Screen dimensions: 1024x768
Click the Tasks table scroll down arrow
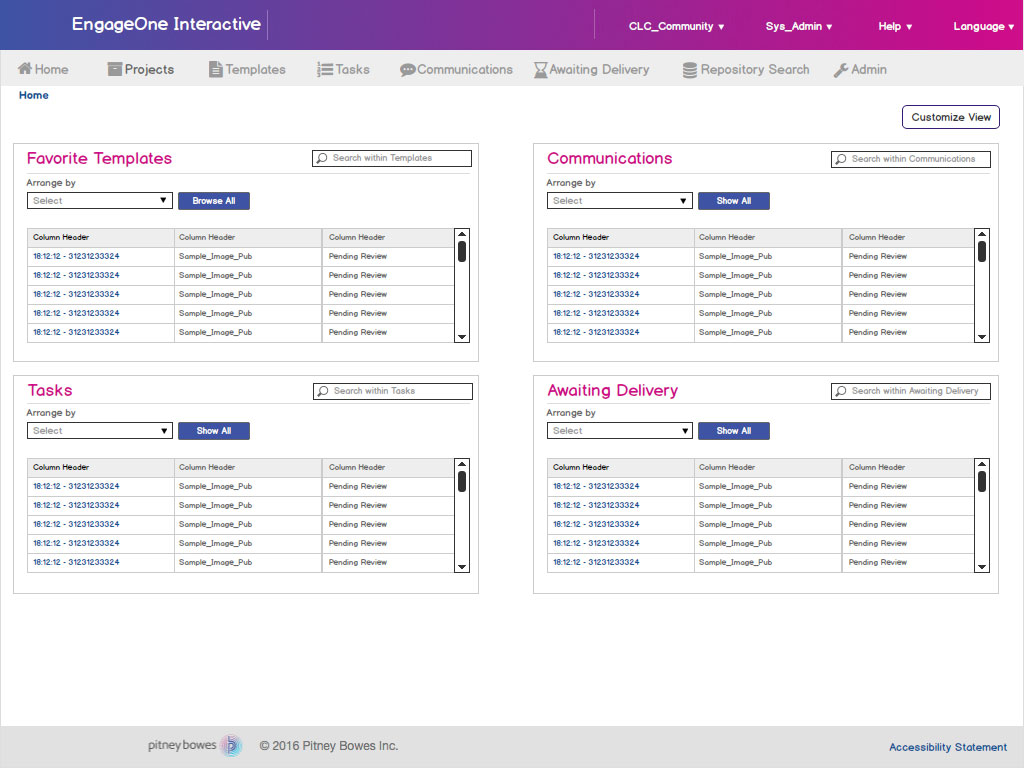pos(462,567)
